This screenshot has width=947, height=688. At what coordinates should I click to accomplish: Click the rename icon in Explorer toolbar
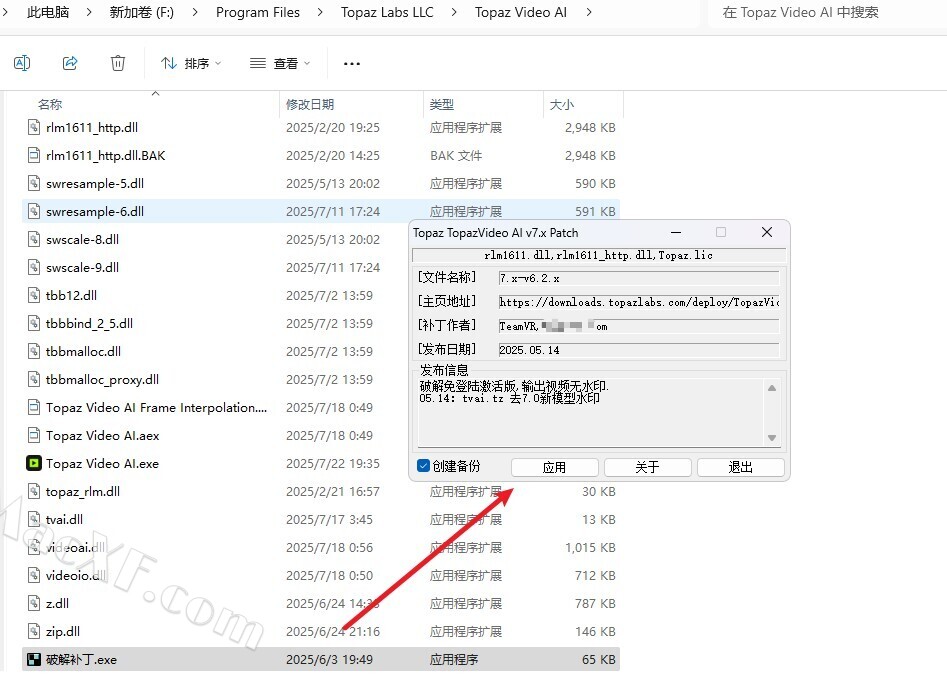pyautogui.click(x=22, y=63)
